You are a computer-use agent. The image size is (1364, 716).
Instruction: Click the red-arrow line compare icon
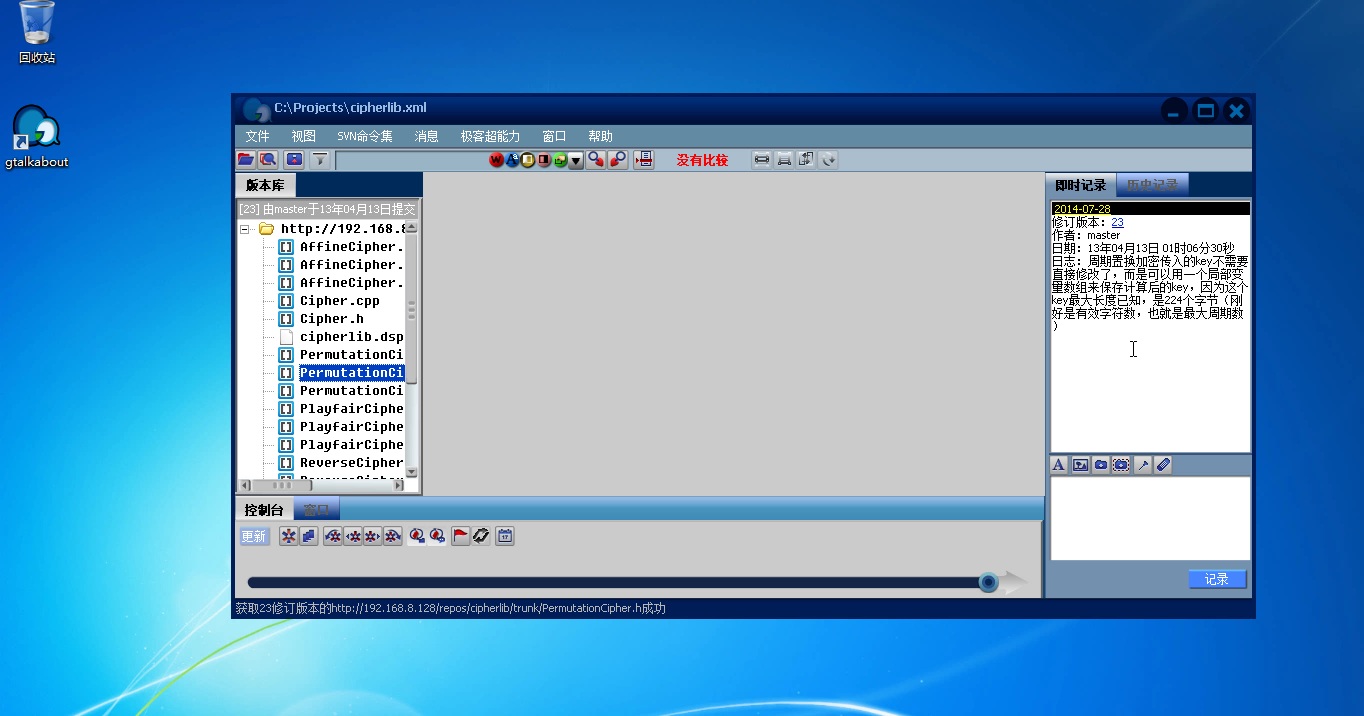643,159
